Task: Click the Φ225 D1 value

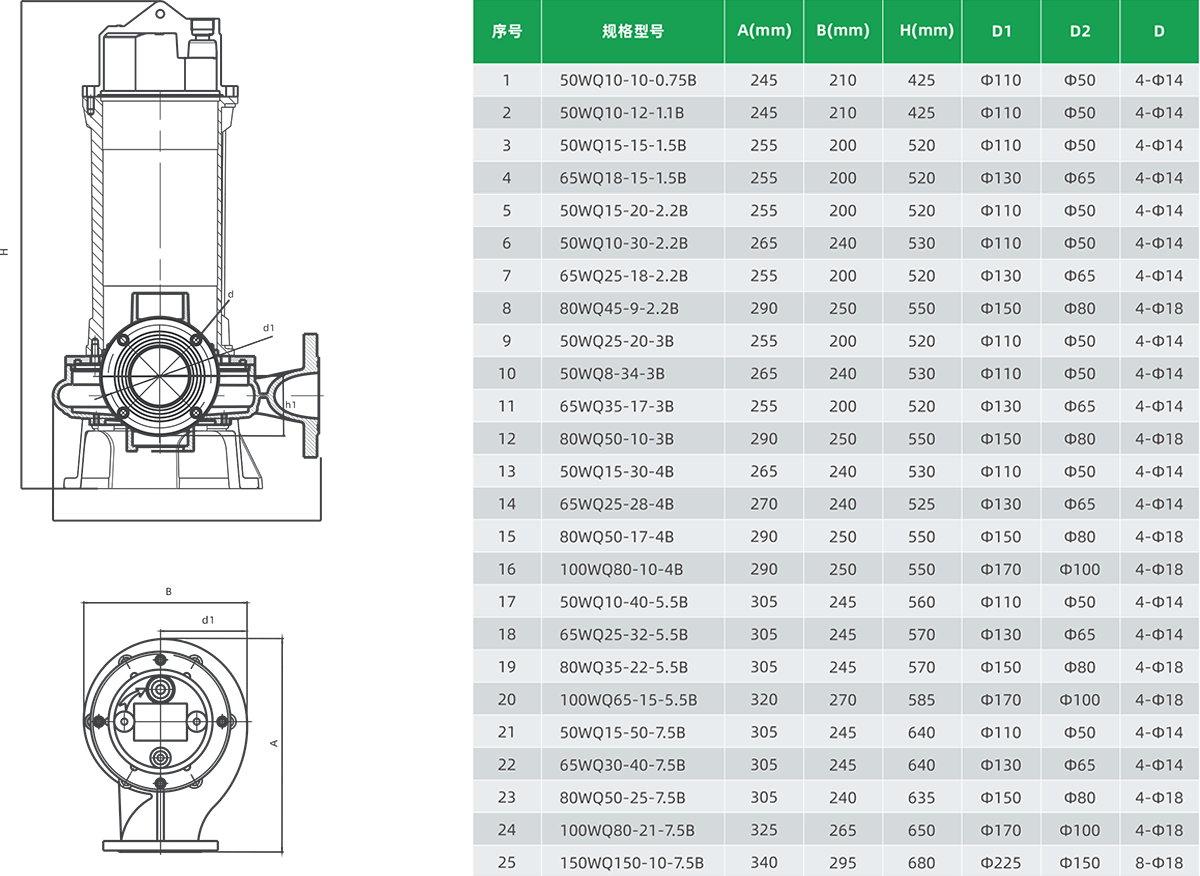Action: point(1001,863)
